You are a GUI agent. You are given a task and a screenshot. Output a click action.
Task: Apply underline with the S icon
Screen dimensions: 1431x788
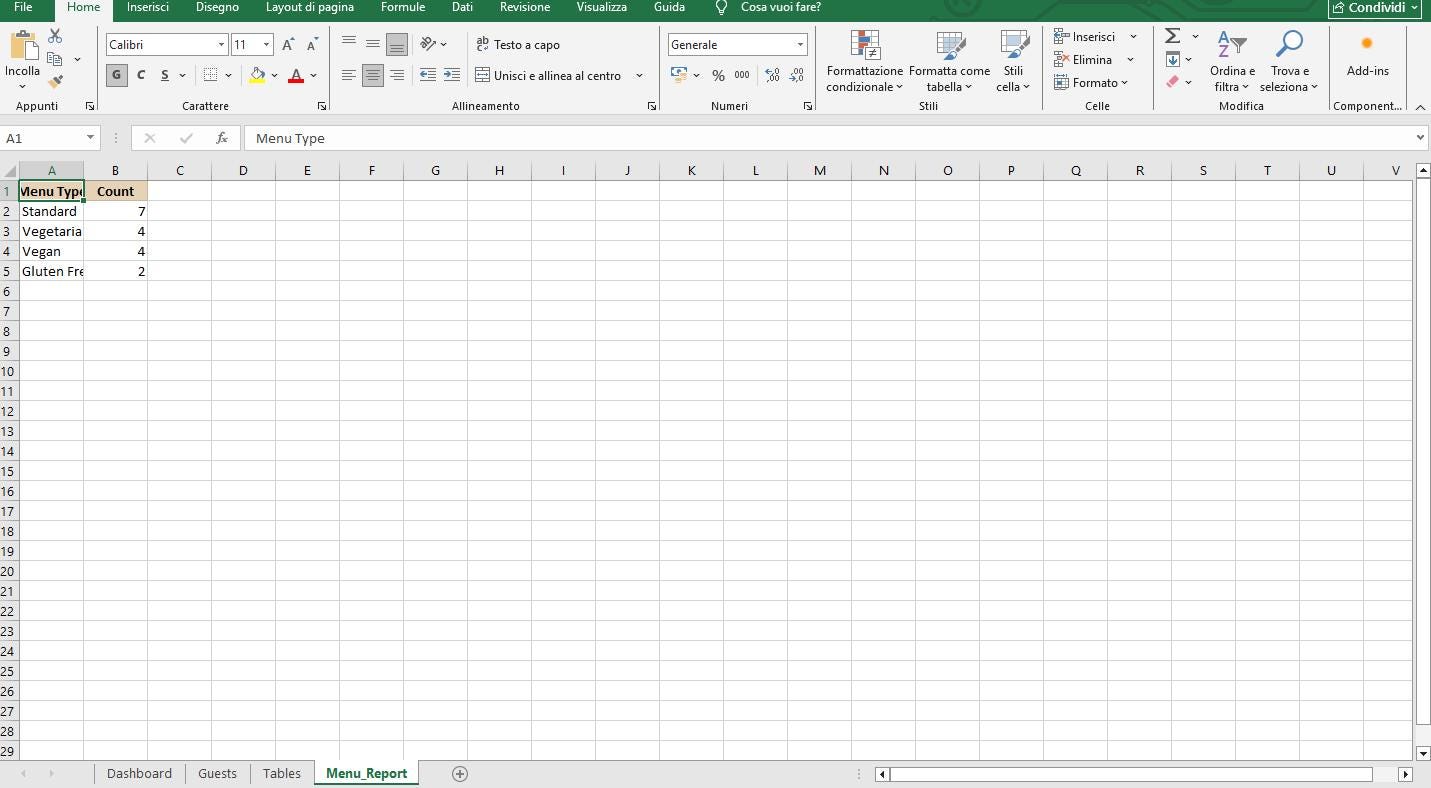(163, 75)
